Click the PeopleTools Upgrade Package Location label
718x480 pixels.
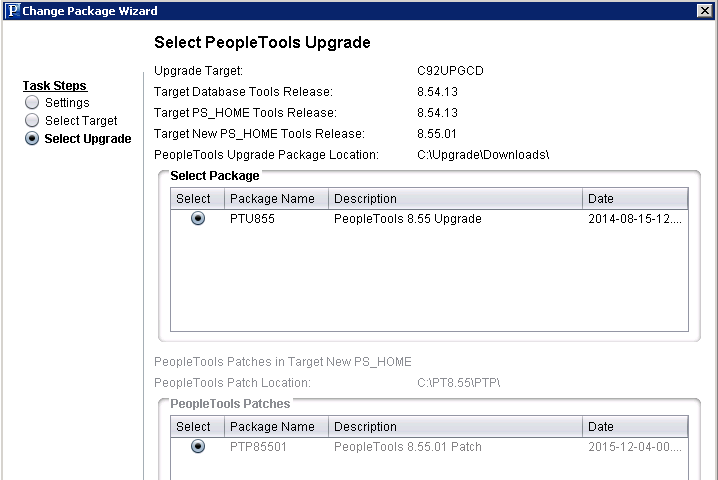pos(267,155)
